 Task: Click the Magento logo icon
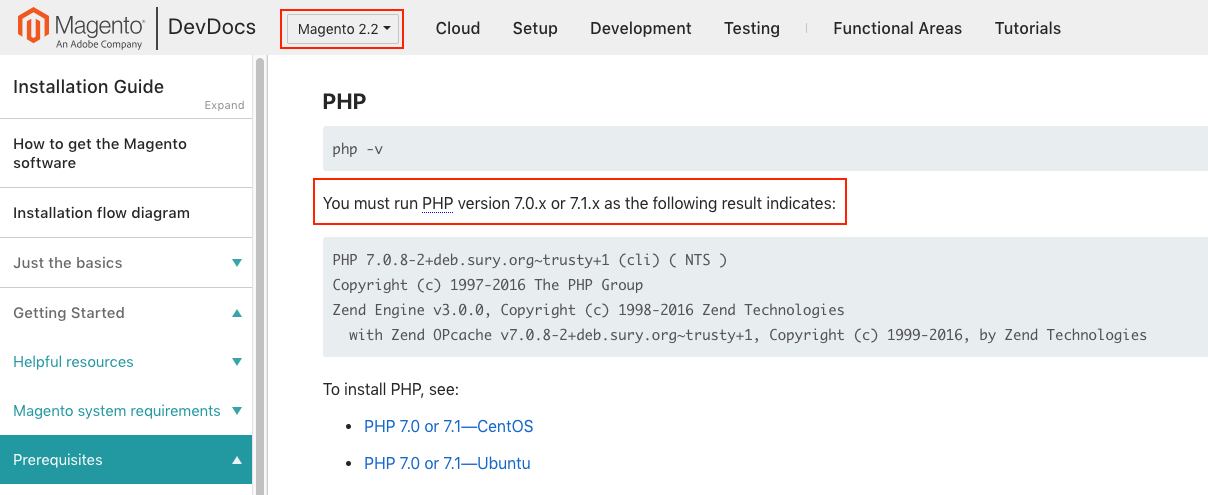coord(31,28)
